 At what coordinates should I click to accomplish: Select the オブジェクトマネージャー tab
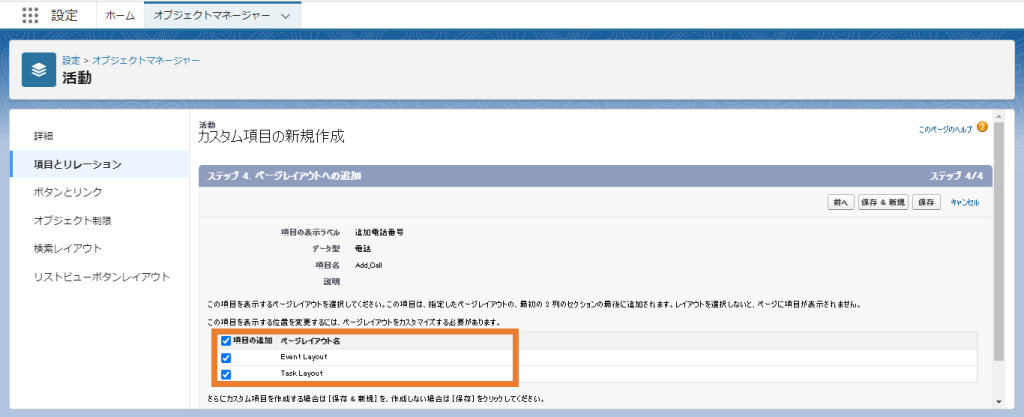[x=210, y=16]
